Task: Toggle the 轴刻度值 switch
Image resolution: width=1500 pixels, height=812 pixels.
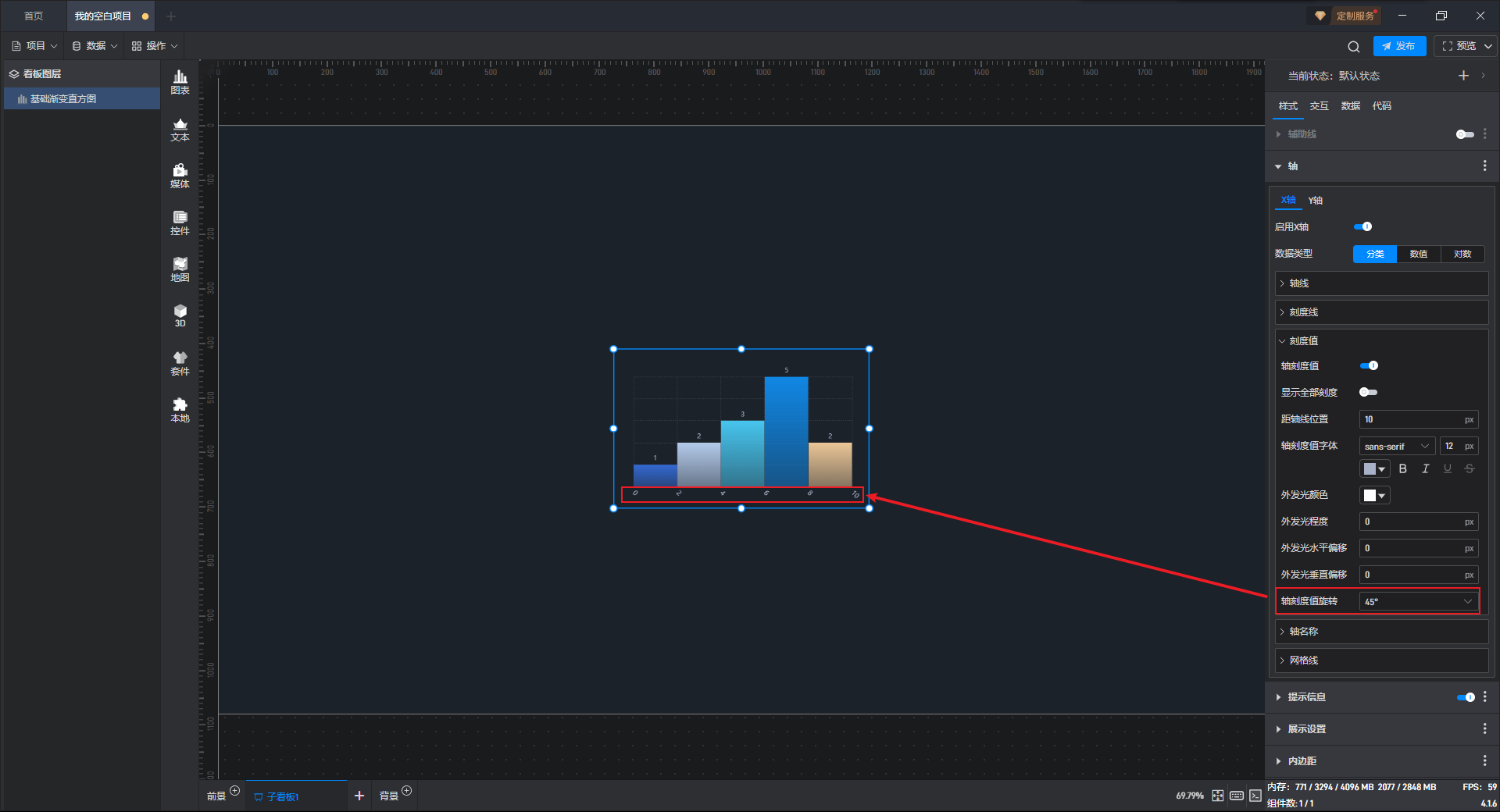Action: pyautogui.click(x=1369, y=365)
